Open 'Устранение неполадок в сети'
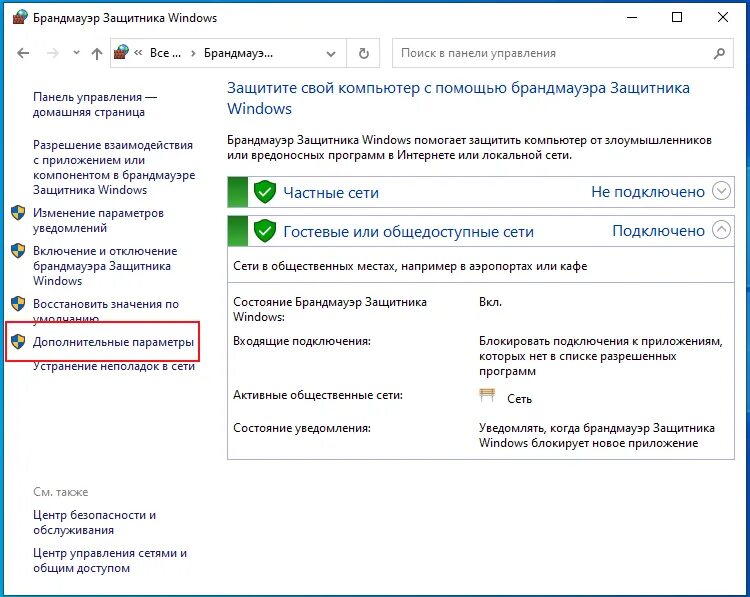This screenshot has width=750, height=597. tap(114, 366)
